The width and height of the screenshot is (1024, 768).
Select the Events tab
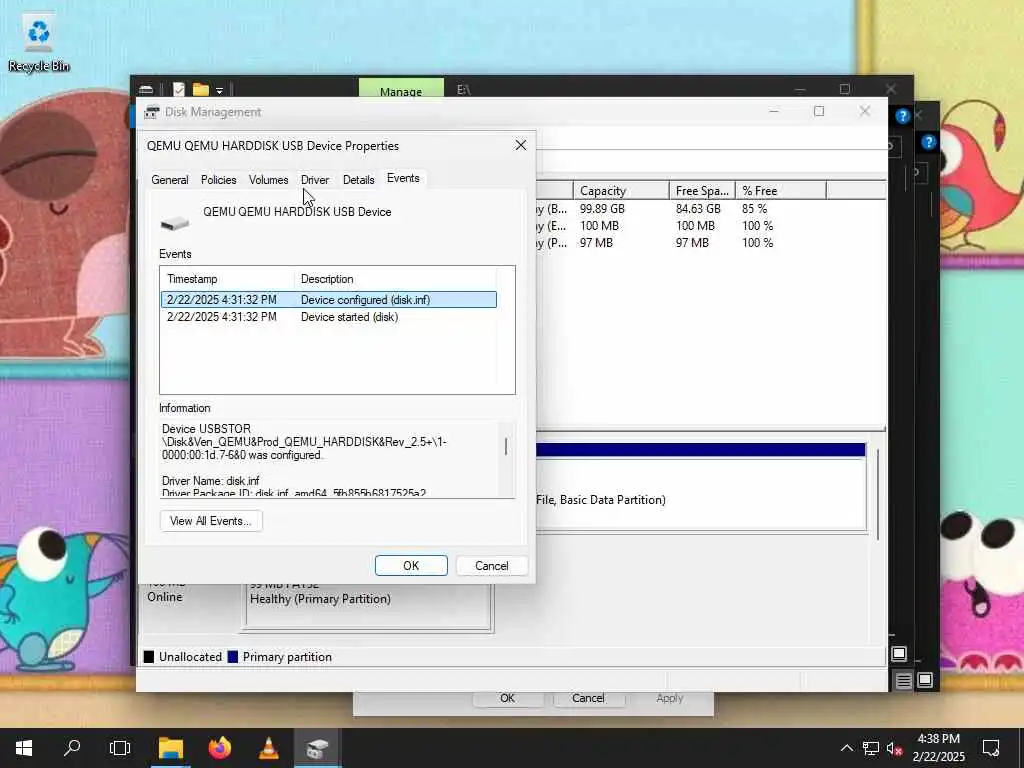pyautogui.click(x=403, y=178)
